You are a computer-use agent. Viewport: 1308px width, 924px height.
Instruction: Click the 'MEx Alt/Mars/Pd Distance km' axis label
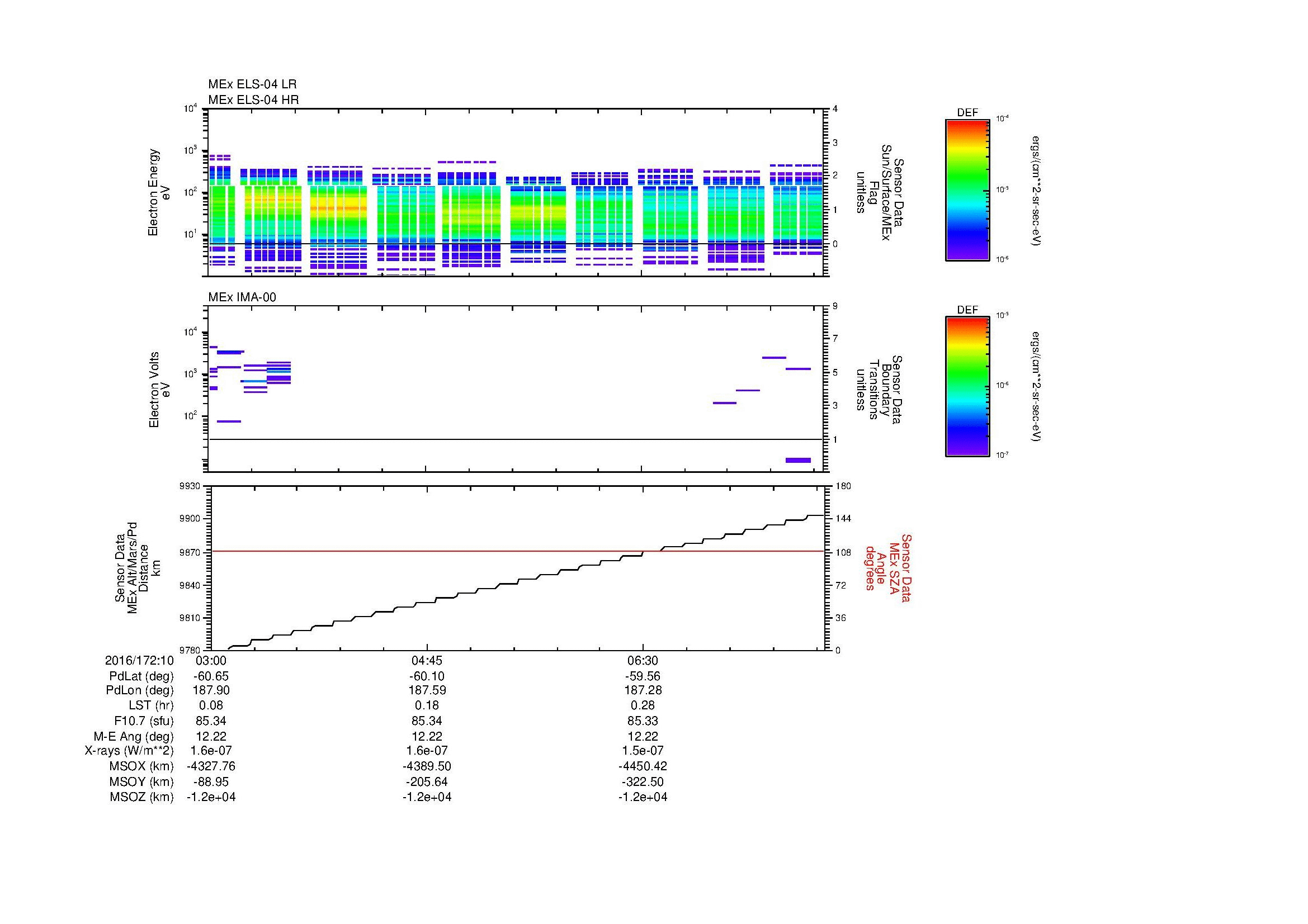(x=138, y=567)
